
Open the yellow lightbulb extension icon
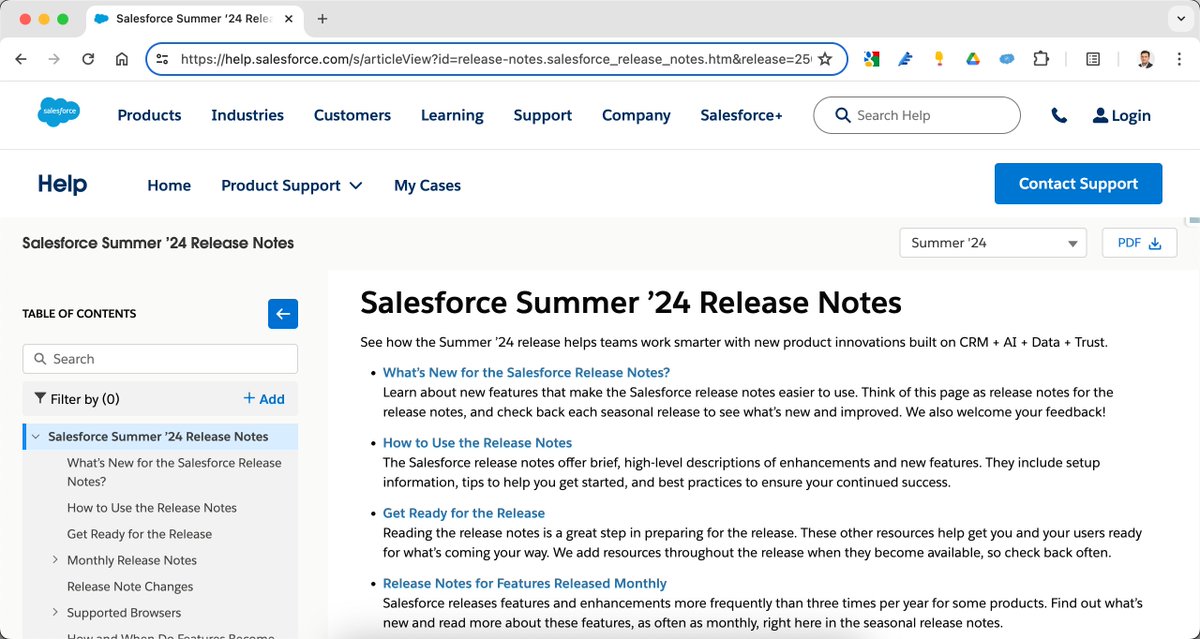(x=939, y=59)
